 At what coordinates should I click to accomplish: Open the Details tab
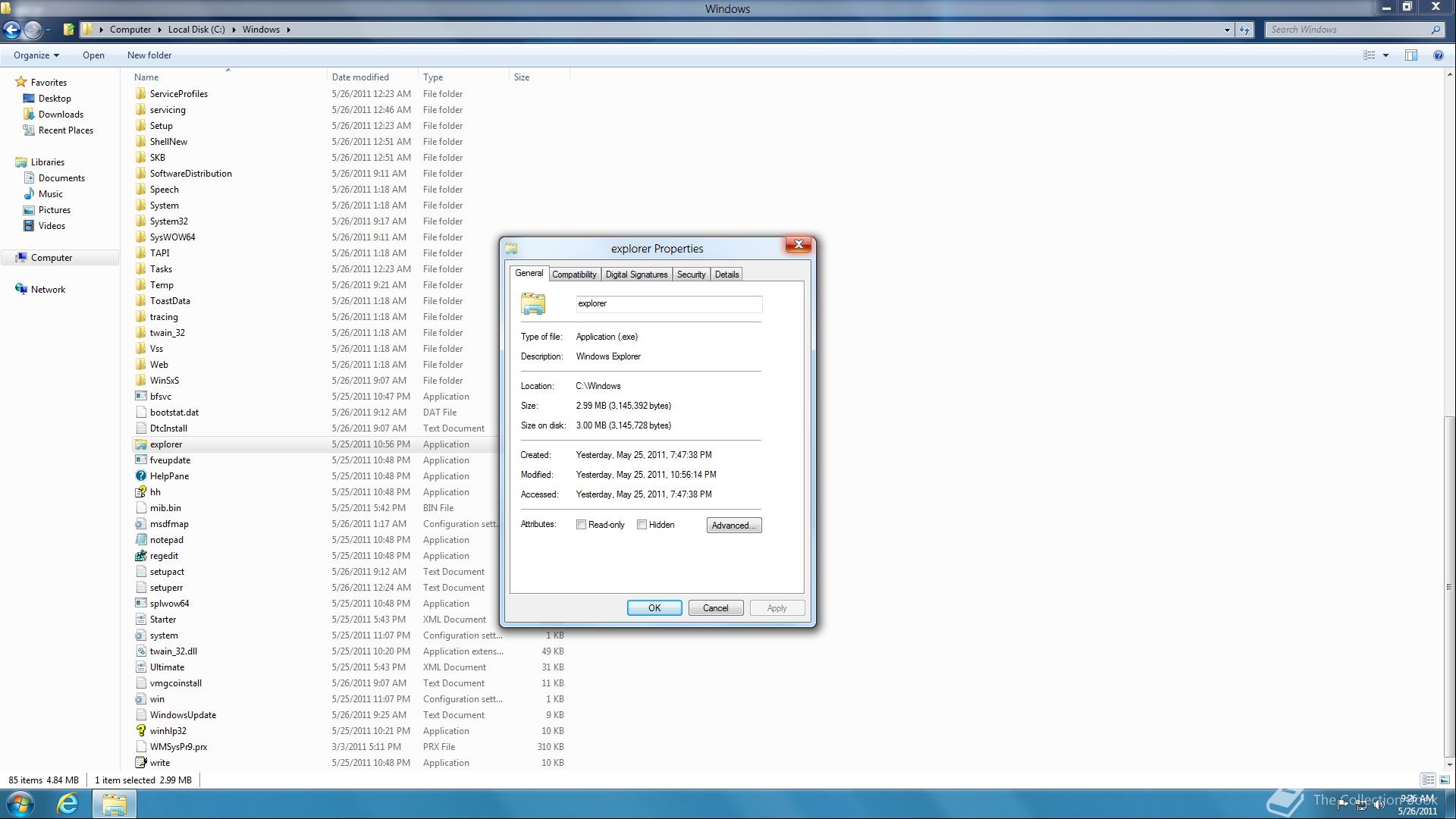(726, 275)
